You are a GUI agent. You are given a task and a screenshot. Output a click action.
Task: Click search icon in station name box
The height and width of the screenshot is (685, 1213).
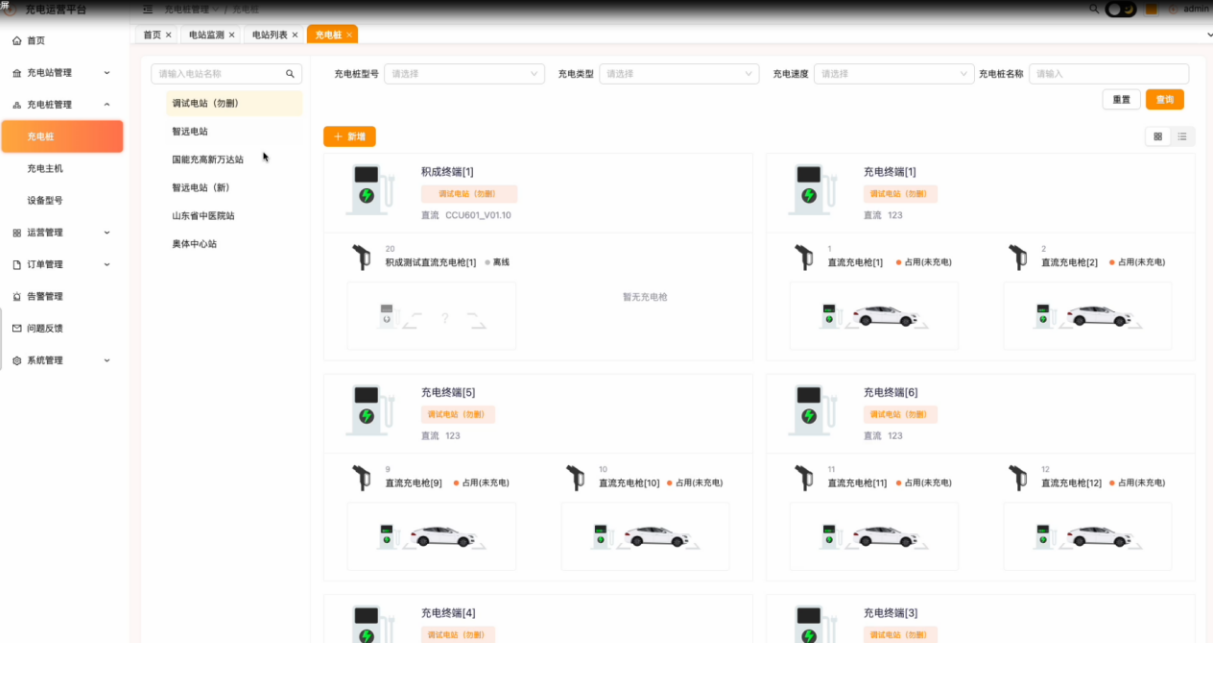pos(290,74)
